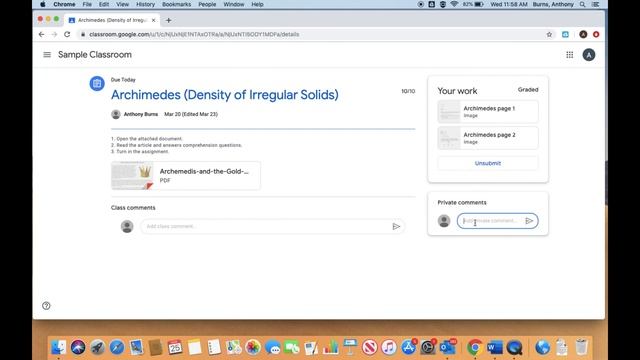Open Microsoft Outlook in the Dock
Screen dimensions: 640x360
tap(447, 347)
